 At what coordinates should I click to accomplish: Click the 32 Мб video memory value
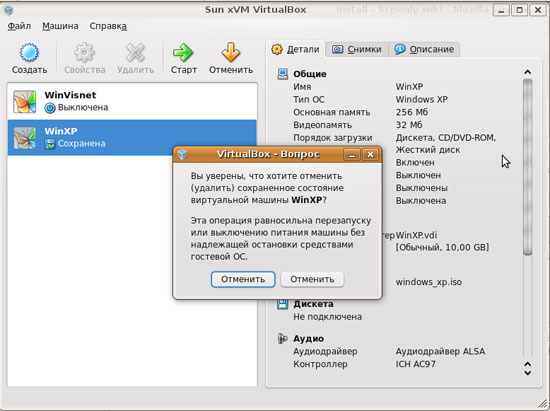[x=409, y=125]
